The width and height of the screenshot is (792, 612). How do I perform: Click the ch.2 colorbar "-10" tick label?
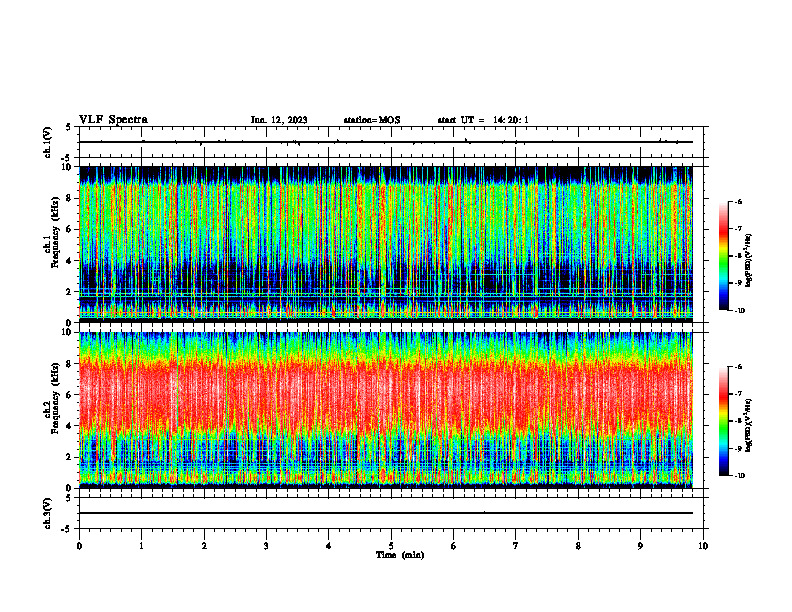[739, 476]
